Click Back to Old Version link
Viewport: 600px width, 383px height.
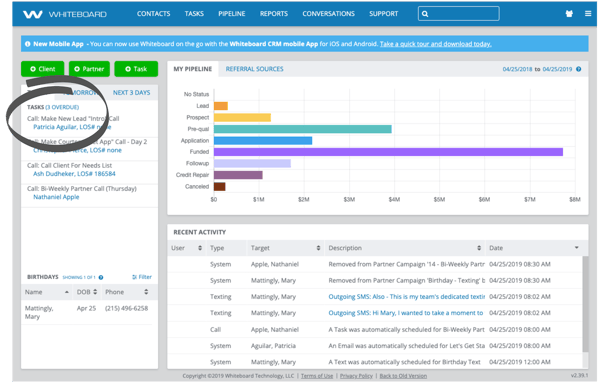(403, 376)
